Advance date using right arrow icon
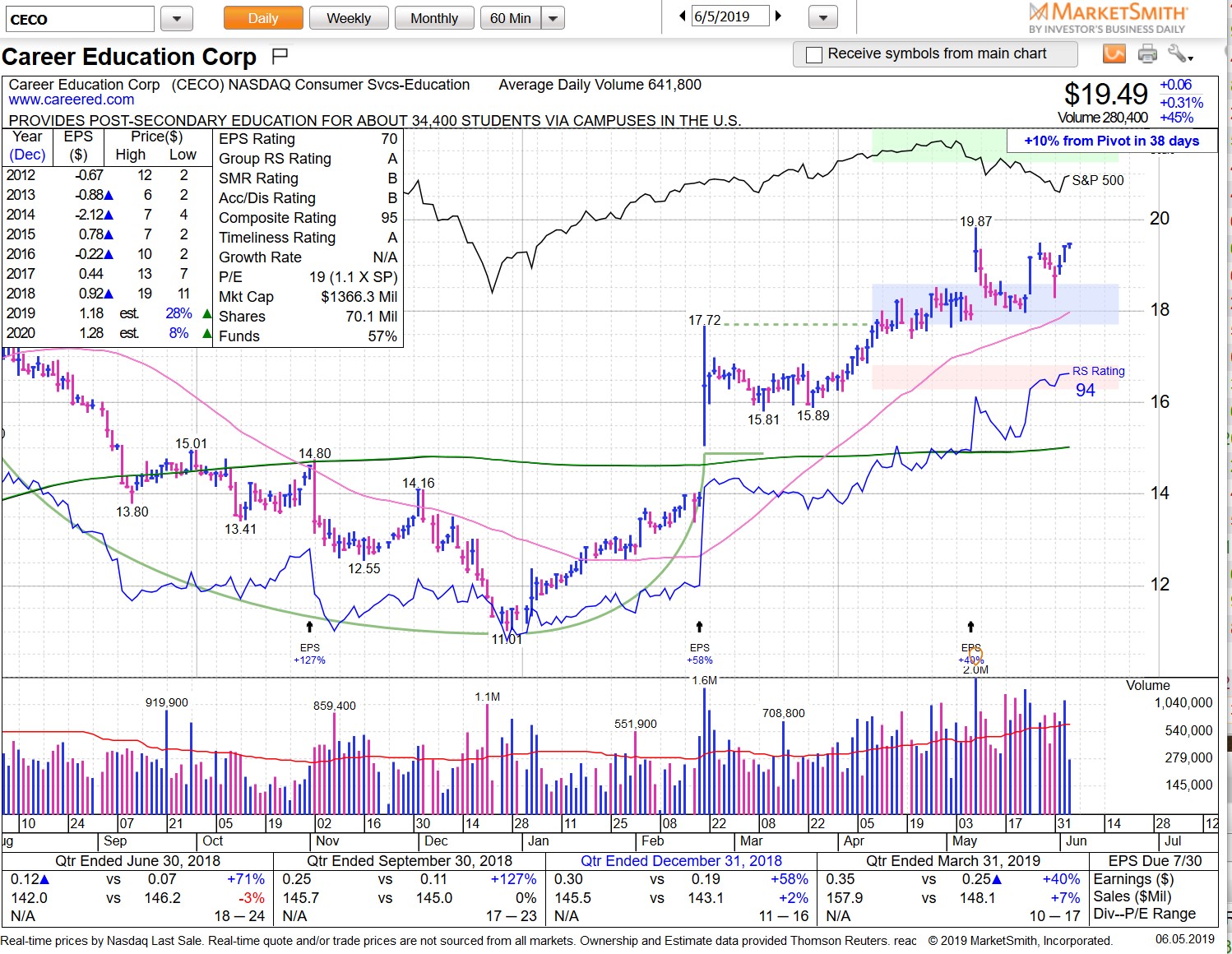Screen dimensions: 1232x954 pyautogui.click(x=778, y=15)
